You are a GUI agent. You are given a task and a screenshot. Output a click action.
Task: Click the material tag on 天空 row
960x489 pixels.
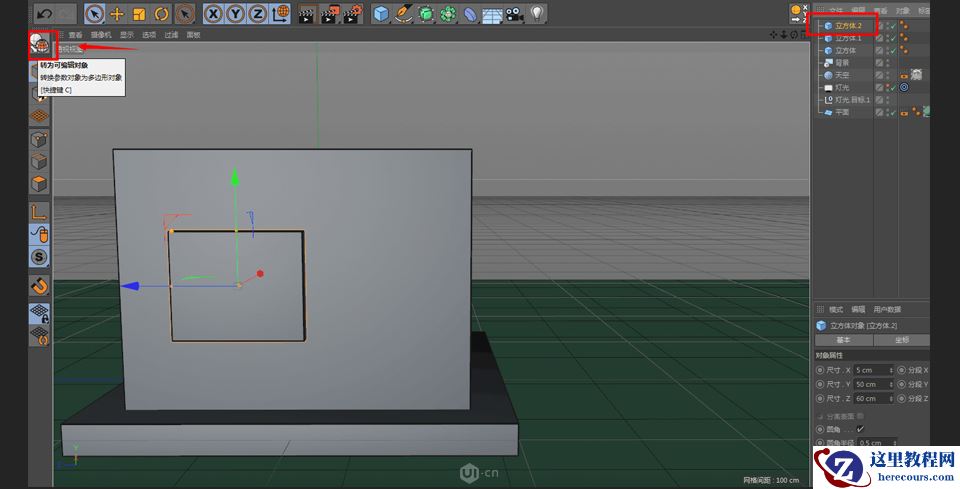[917, 75]
